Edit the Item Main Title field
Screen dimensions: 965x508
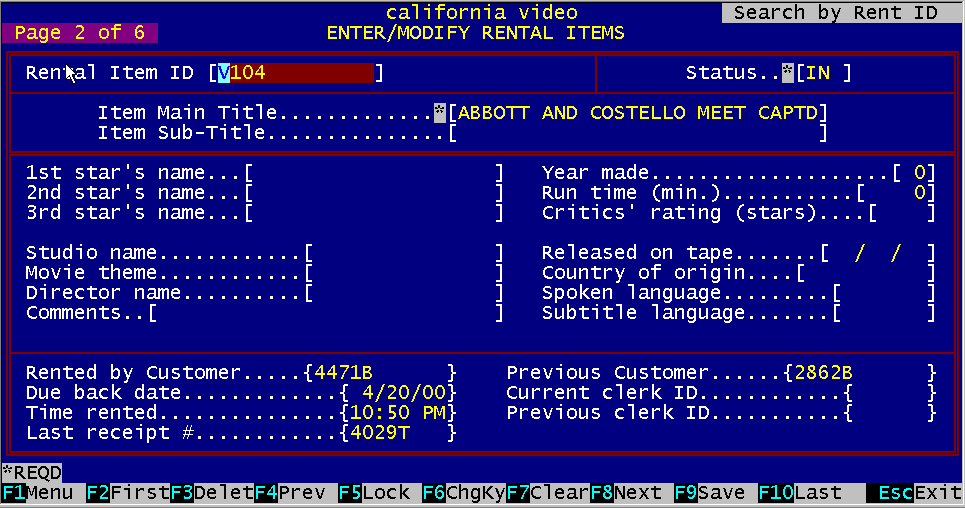(x=638, y=113)
